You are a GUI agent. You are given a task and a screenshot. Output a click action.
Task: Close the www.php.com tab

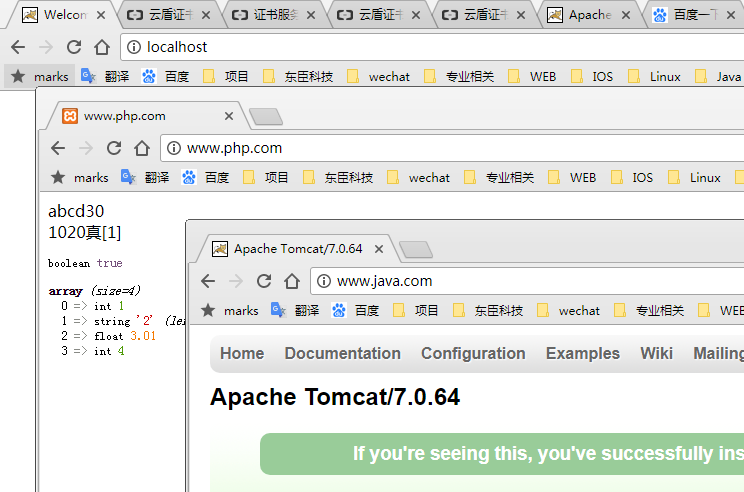coord(229,116)
